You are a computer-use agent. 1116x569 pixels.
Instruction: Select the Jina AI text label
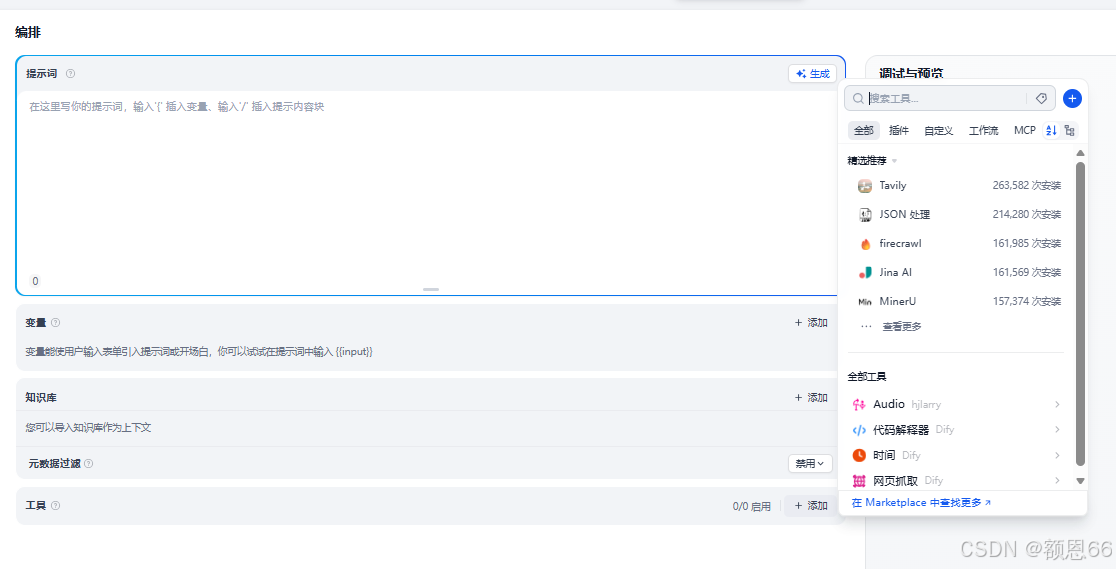click(895, 272)
